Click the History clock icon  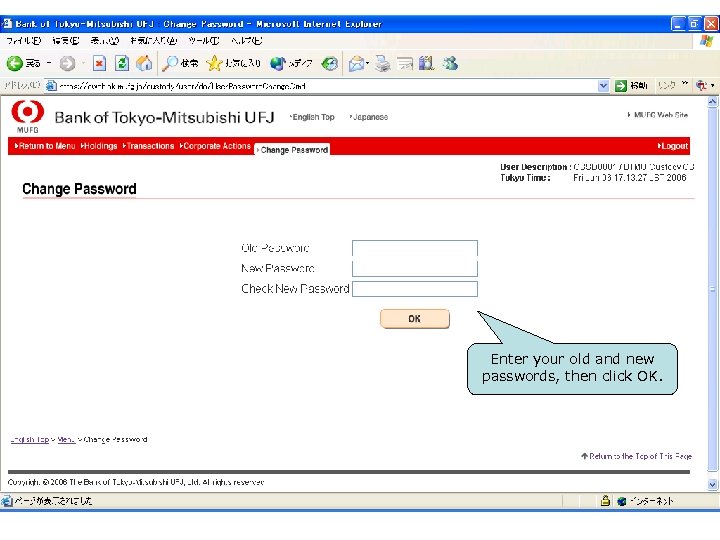pyautogui.click(x=330, y=63)
